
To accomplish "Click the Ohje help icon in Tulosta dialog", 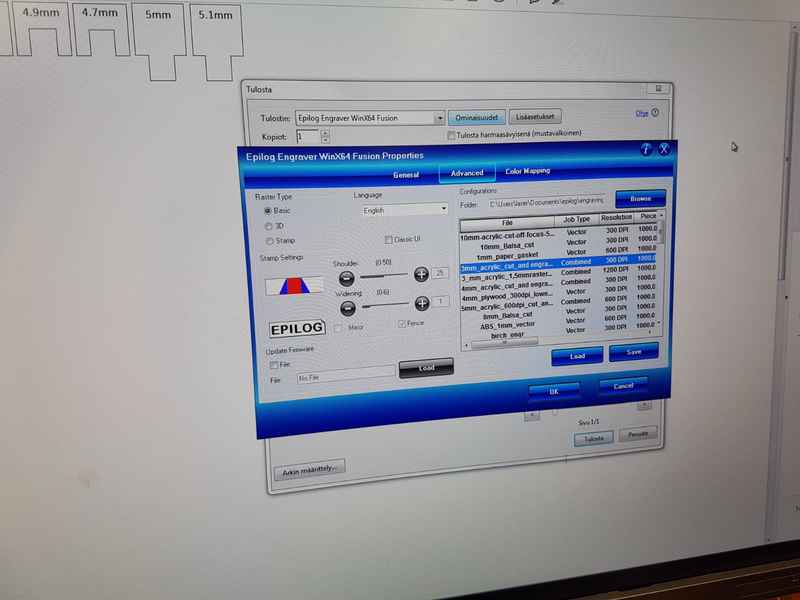I will point(655,112).
